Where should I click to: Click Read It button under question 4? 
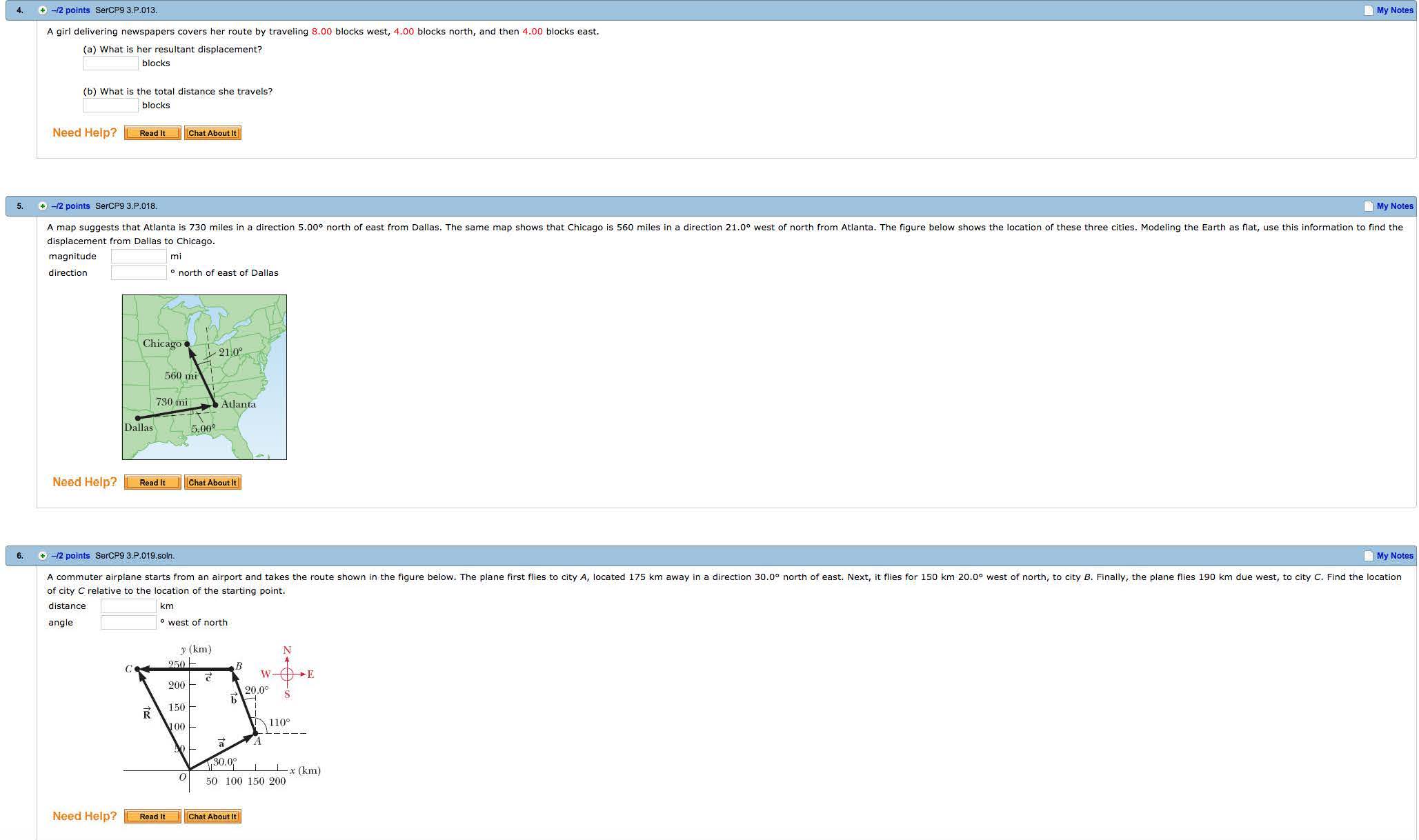pyautogui.click(x=152, y=133)
